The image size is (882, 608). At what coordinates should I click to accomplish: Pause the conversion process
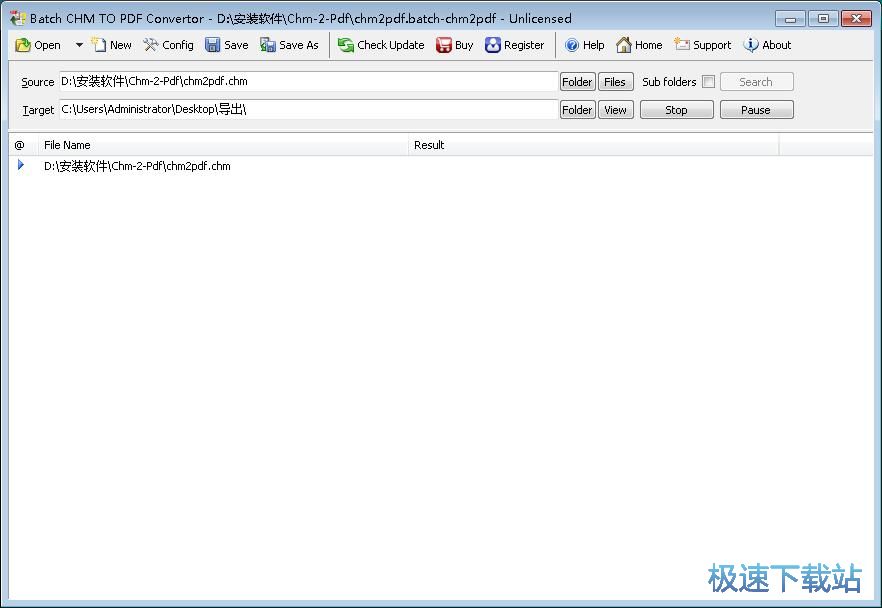(x=756, y=110)
